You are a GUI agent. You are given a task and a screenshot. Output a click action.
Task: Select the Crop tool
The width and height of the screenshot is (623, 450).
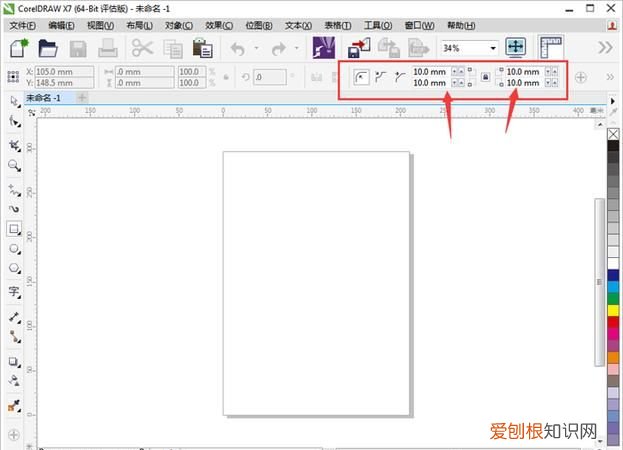[15, 145]
